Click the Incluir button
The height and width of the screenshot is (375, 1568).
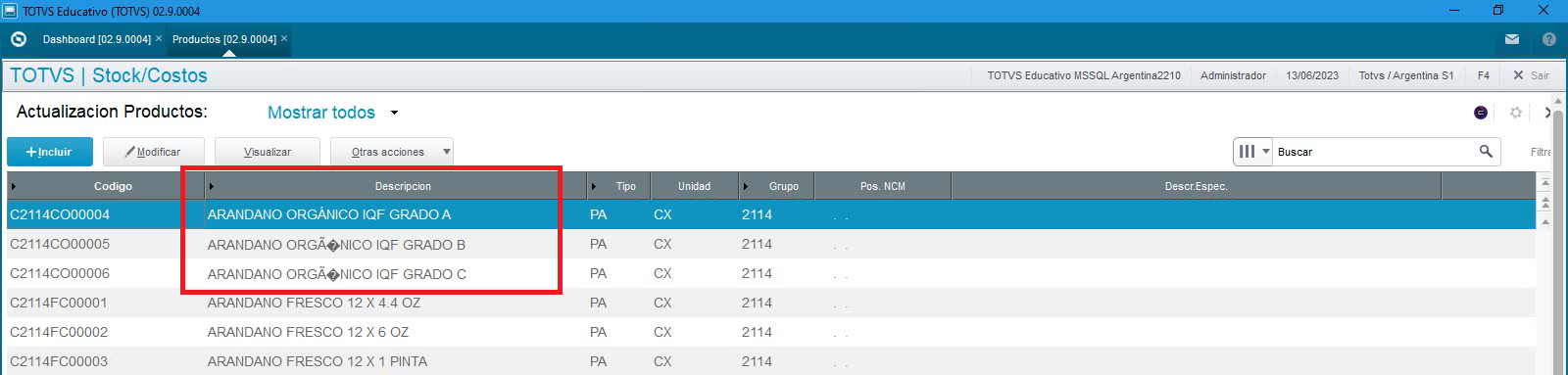click(50, 152)
